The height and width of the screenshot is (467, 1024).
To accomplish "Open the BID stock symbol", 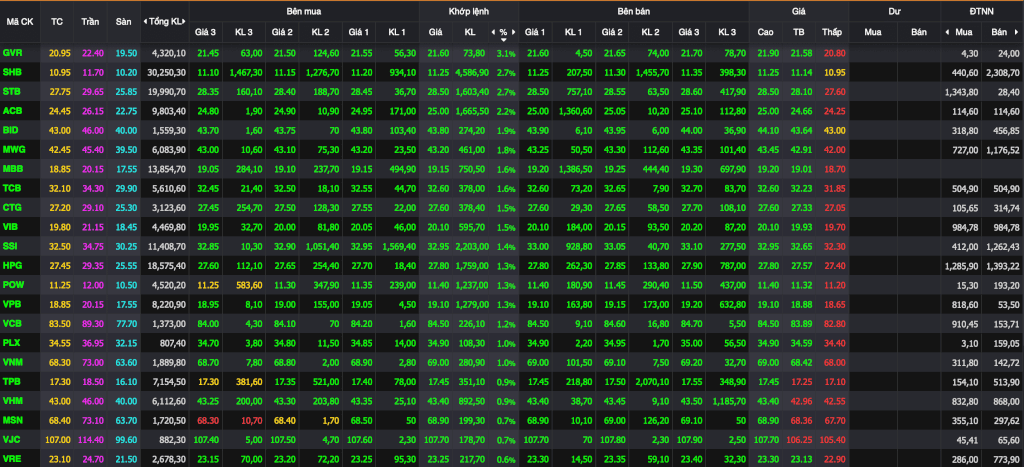I will (x=10, y=130).
